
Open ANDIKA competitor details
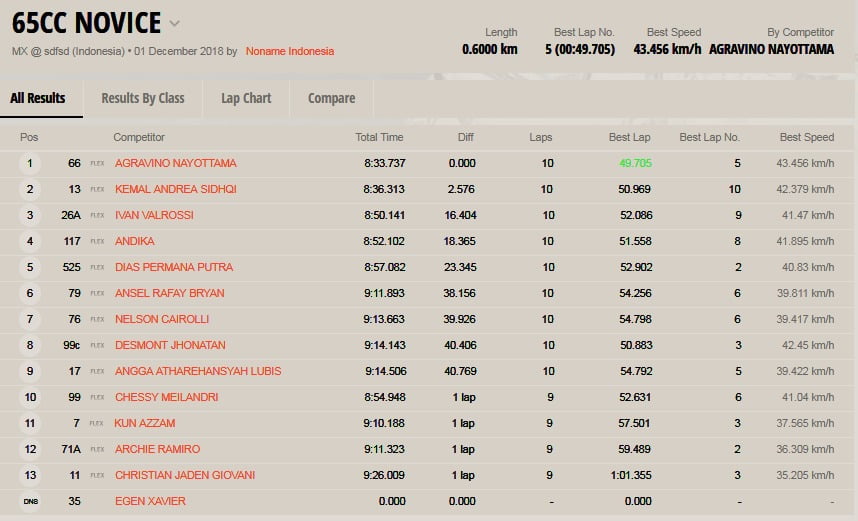click(x=135, y=241)
